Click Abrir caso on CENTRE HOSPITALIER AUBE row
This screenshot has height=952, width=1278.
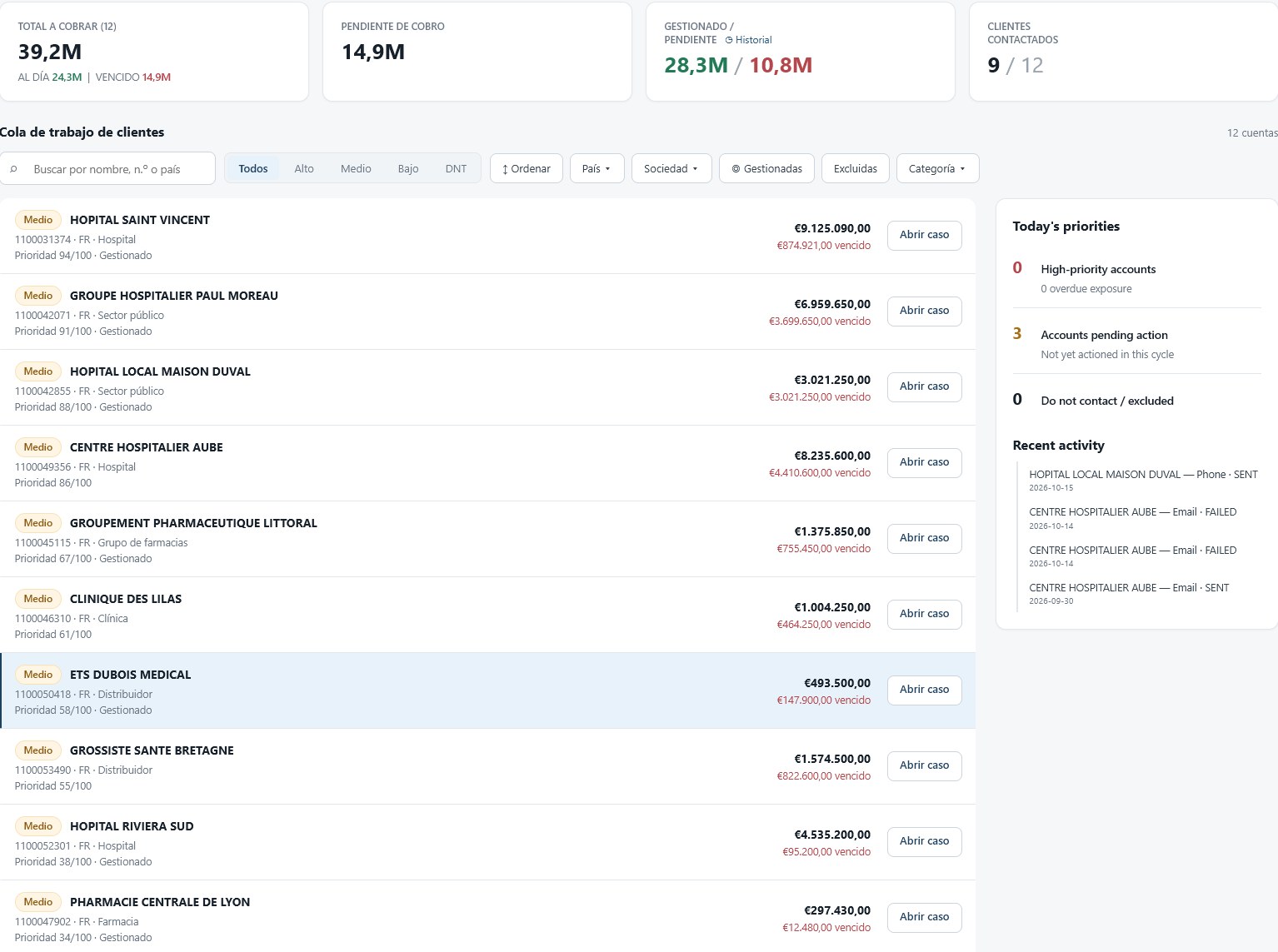925,462
